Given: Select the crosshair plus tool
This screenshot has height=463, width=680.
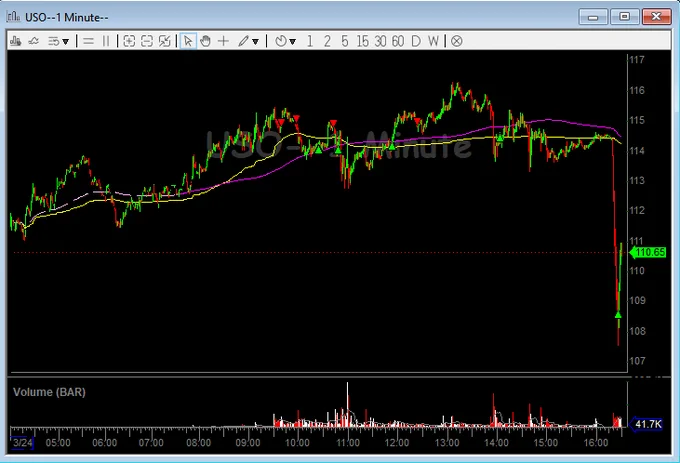Looking at the screenshot, I should [223, 41].
